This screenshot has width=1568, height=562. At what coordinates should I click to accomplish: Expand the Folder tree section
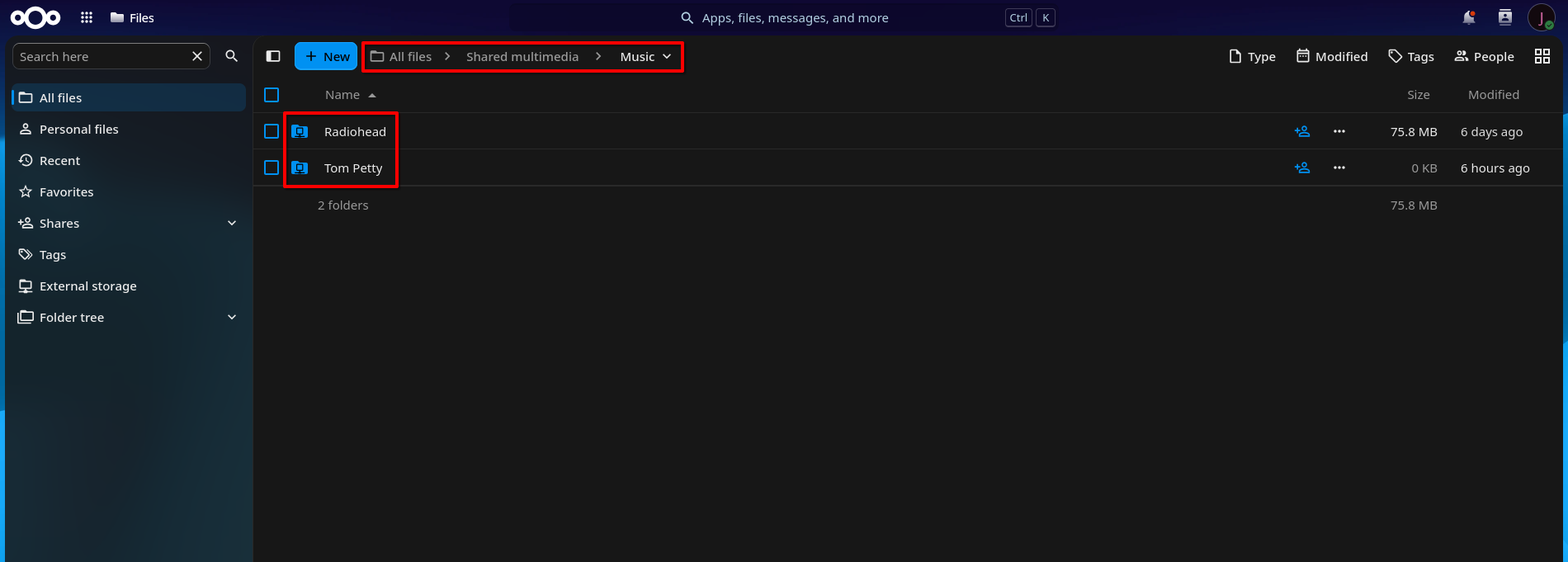click(232, 317)
